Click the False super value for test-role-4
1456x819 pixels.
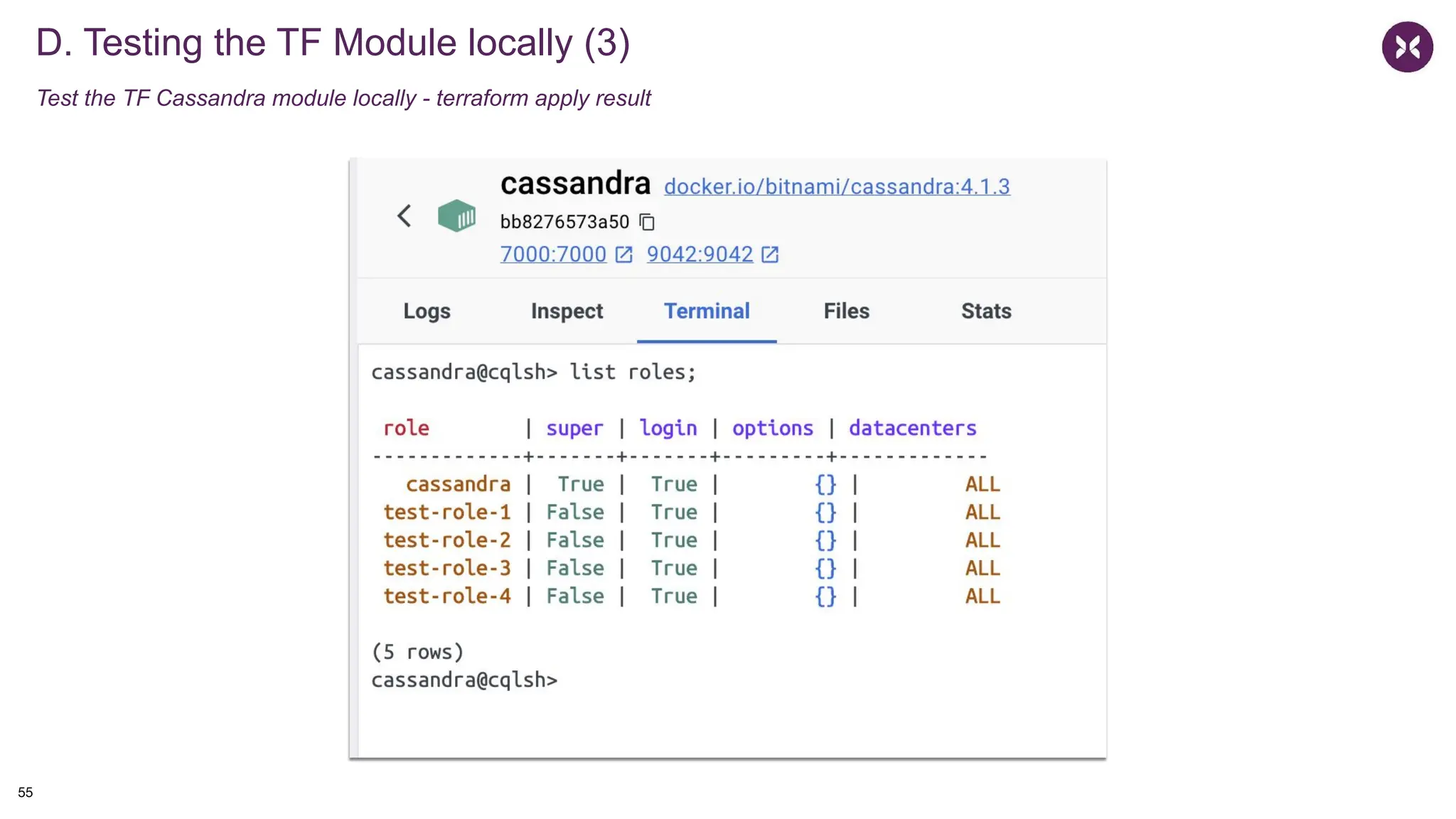(575, 596)
